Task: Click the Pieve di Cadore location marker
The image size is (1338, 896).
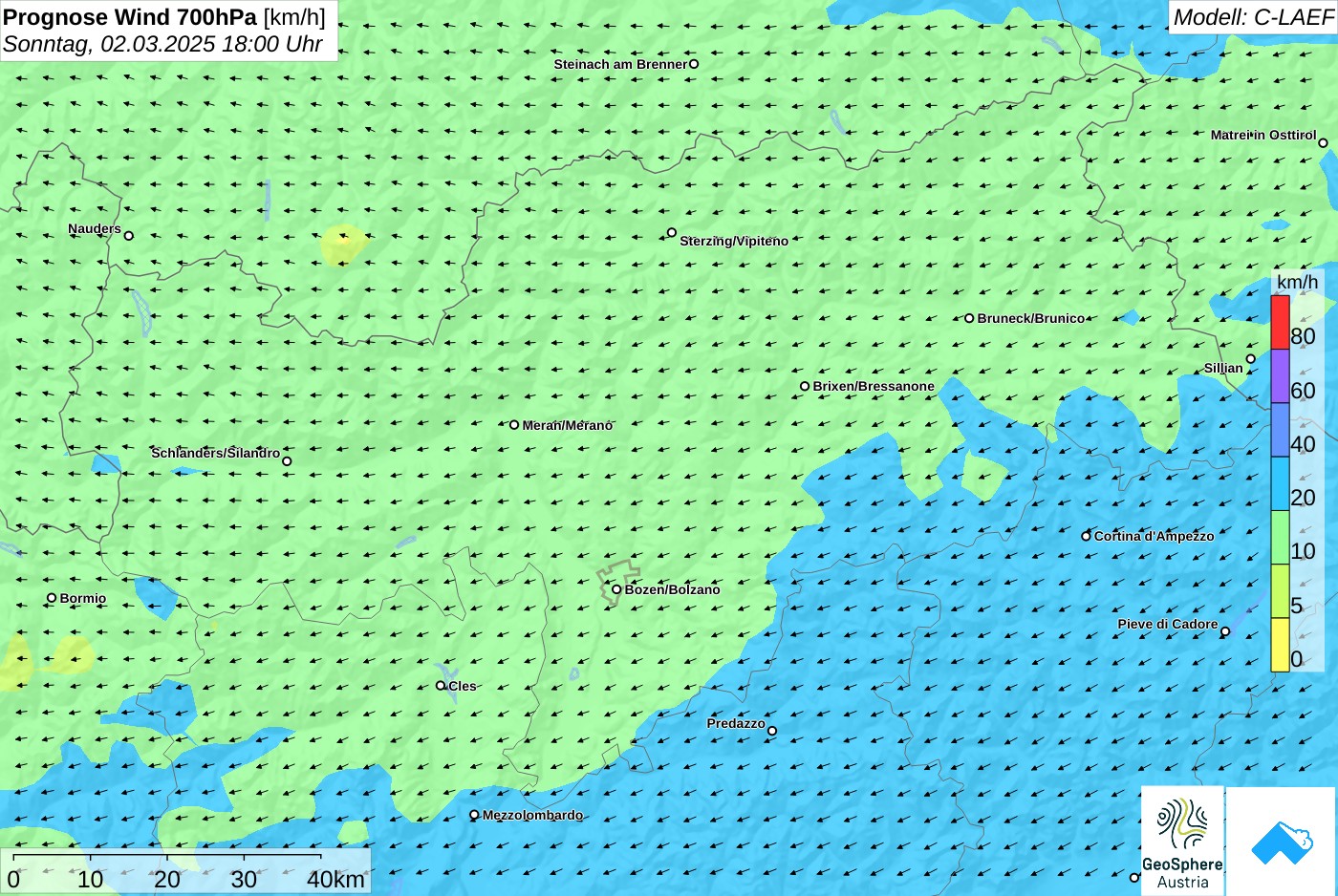Action: click(x=1225, y=631)
